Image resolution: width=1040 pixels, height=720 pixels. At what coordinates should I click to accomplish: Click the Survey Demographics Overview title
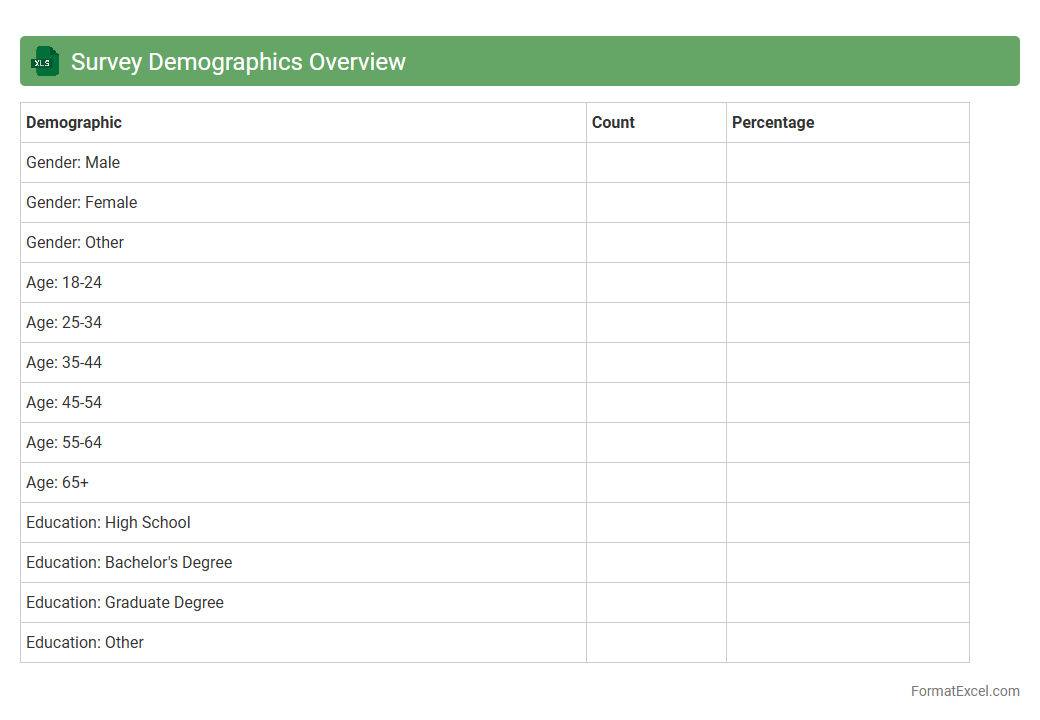pyautogui.click(x=238, y=61)
